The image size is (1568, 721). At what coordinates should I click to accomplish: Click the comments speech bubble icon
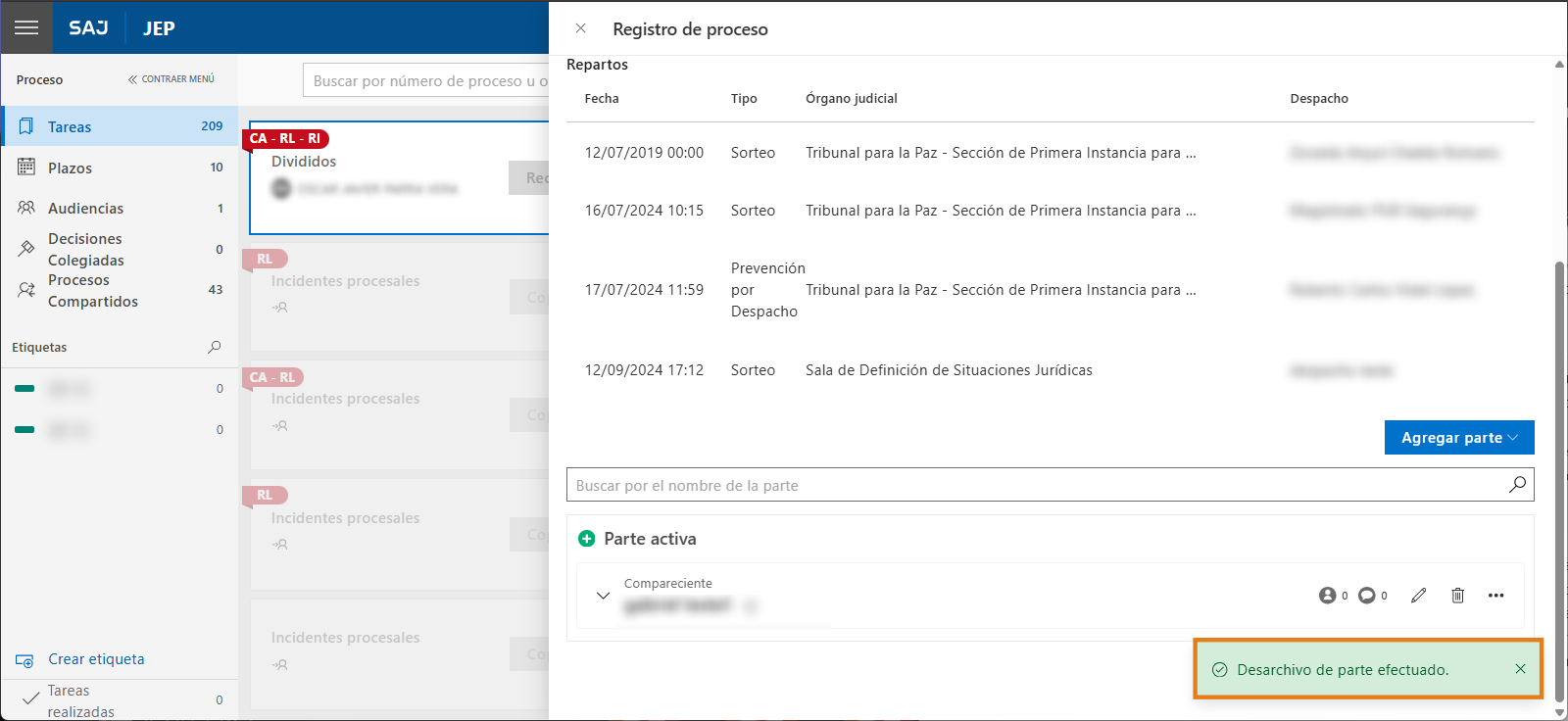(x=1366, y=596)
